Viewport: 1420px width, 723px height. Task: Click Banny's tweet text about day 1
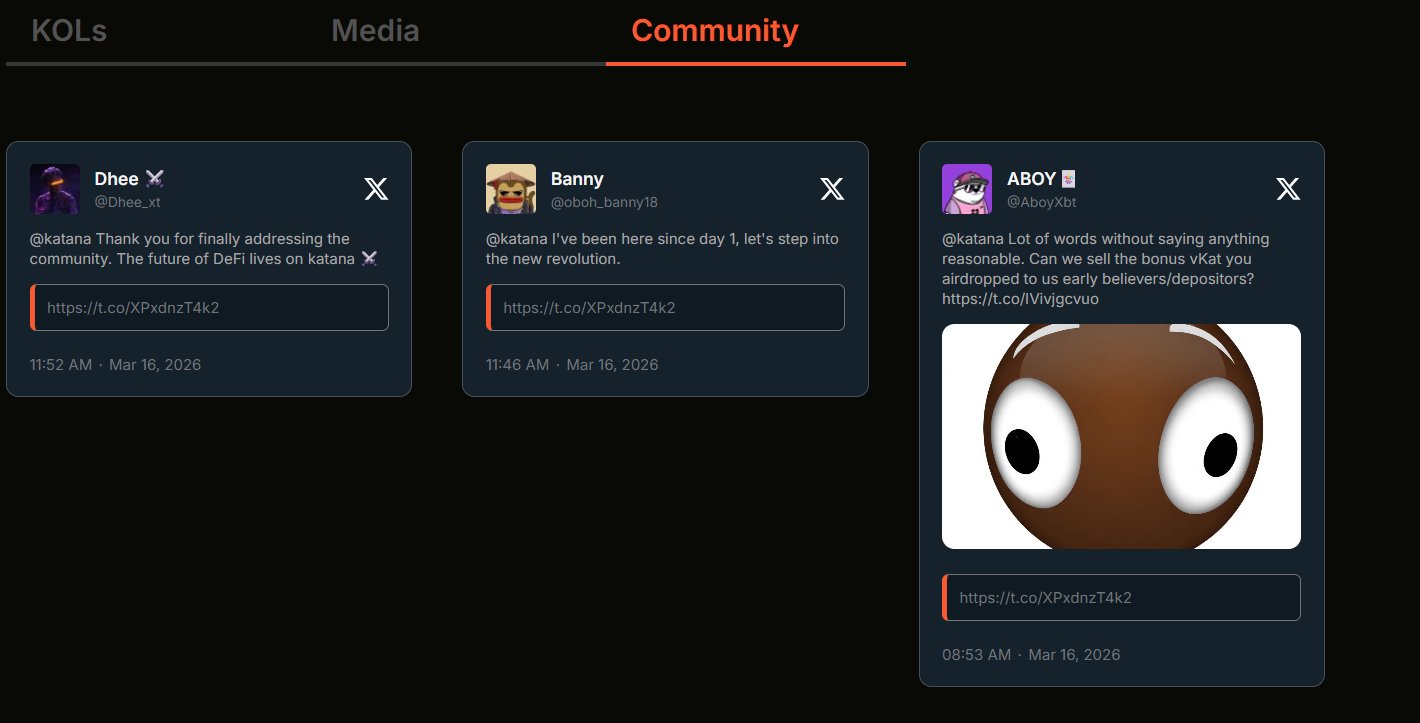(663, 249)
